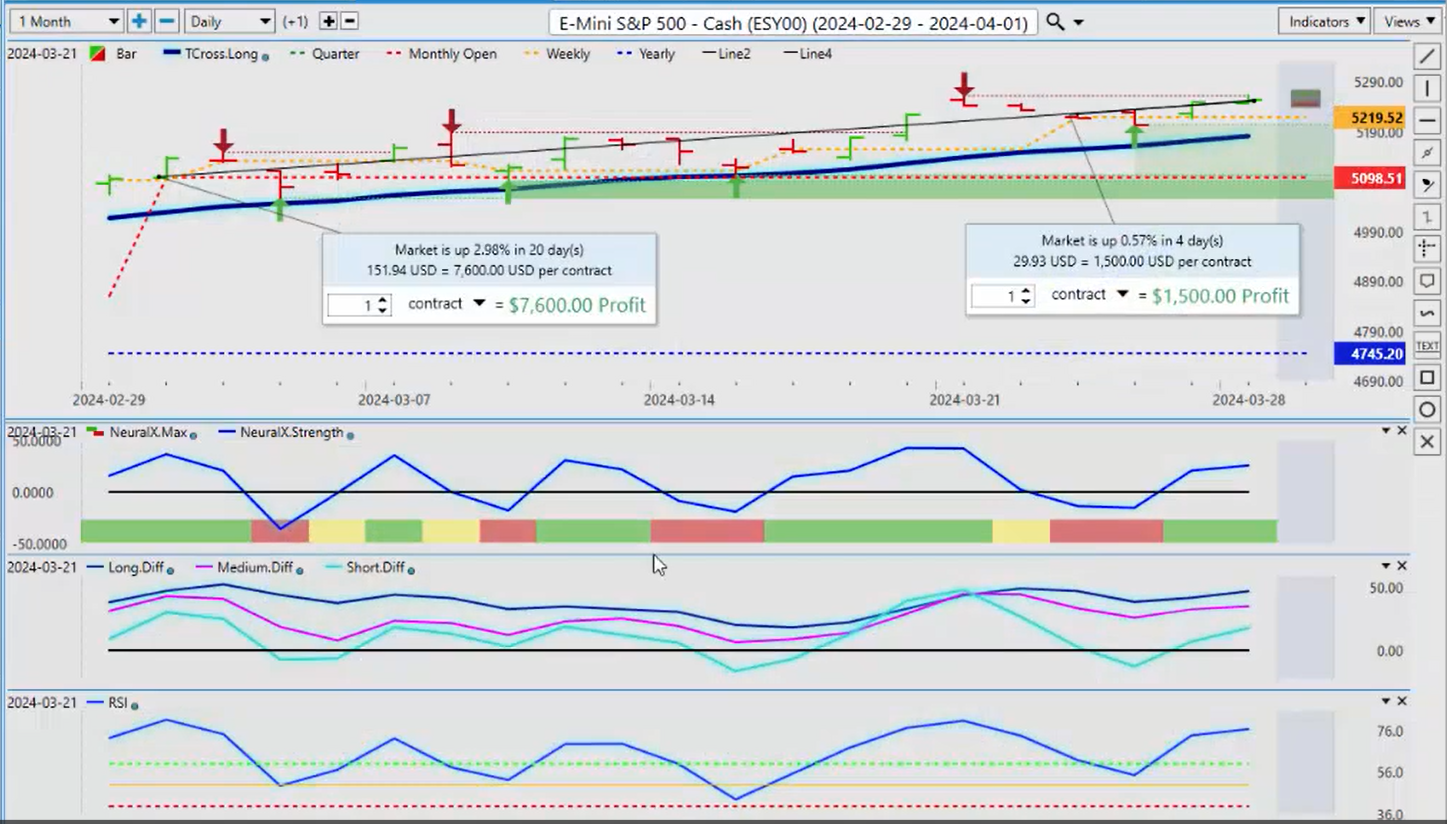Open the Daily interval dropdown
This screenshot has width=1447, height=824.
(x=229, y=21)
